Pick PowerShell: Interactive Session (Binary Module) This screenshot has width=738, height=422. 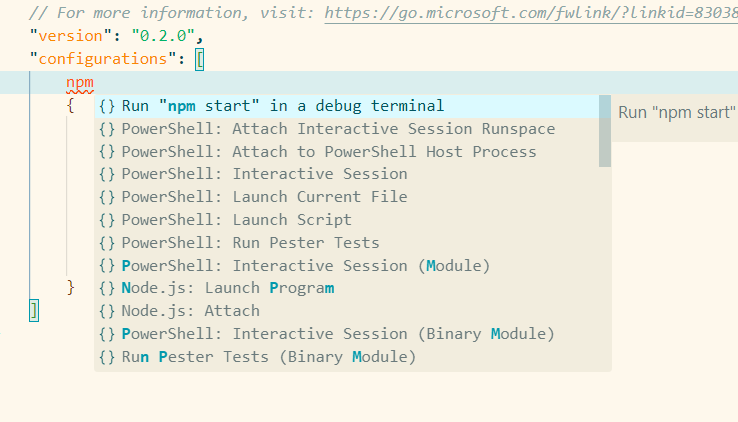[x=347, y=334]
